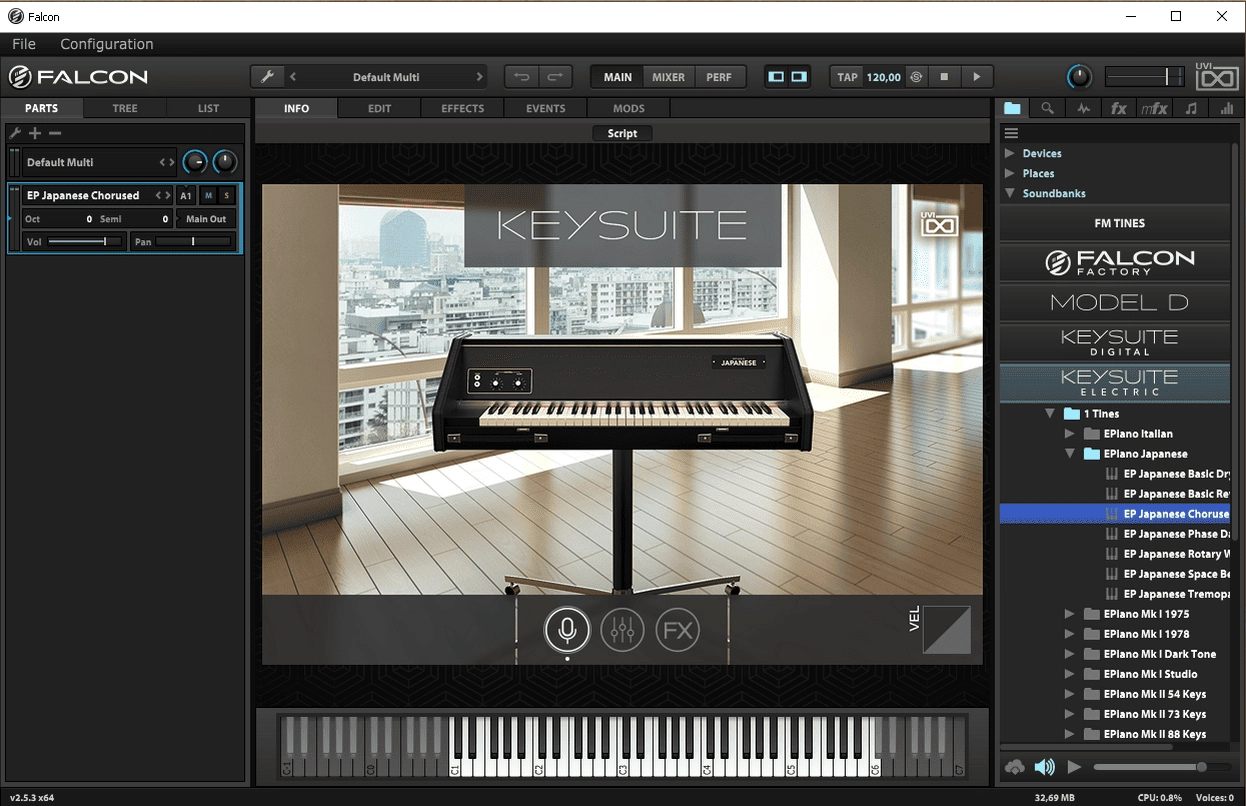Expand the EPiano Italian folder
The width and height of the screenshot is (1246, 806).
pos(1070,433)
